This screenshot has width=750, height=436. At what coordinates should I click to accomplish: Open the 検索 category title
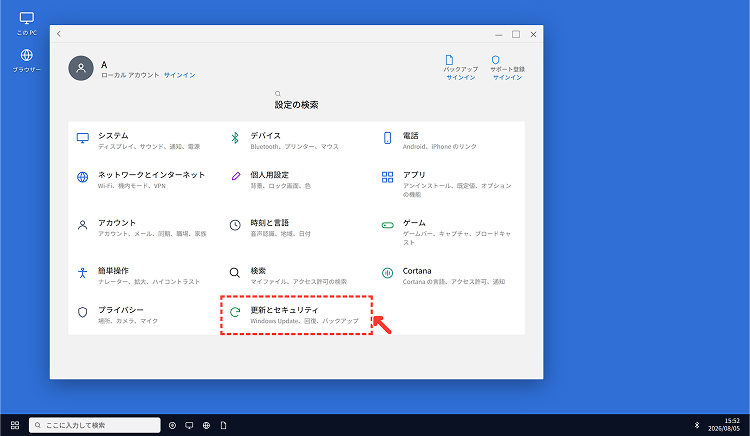pyautogui.click(x=258, y=271)
